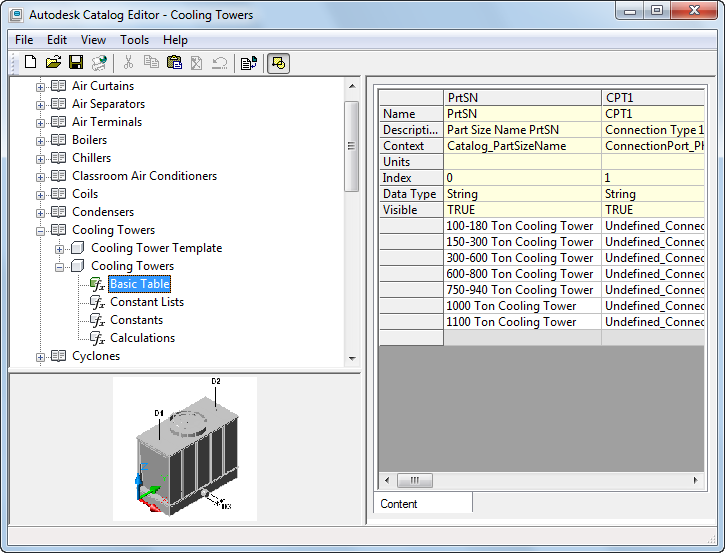This screenshot has height=553, width=725.
Task: Click the table horizontal scrollbar thumb
Action: [x=415, y=480]
